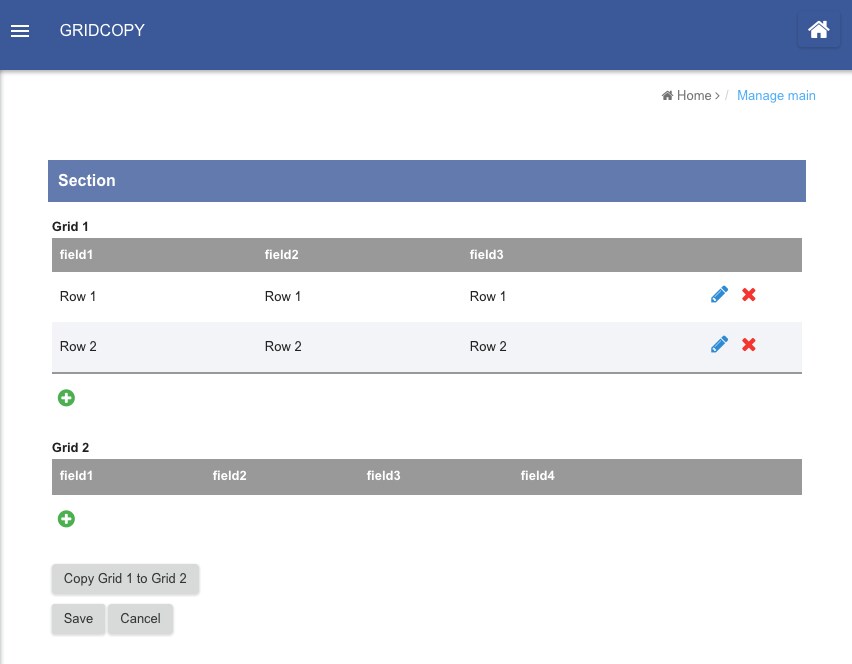852x664 pixels.
Task: Click the Save button
Action: [x=78, y=619]
